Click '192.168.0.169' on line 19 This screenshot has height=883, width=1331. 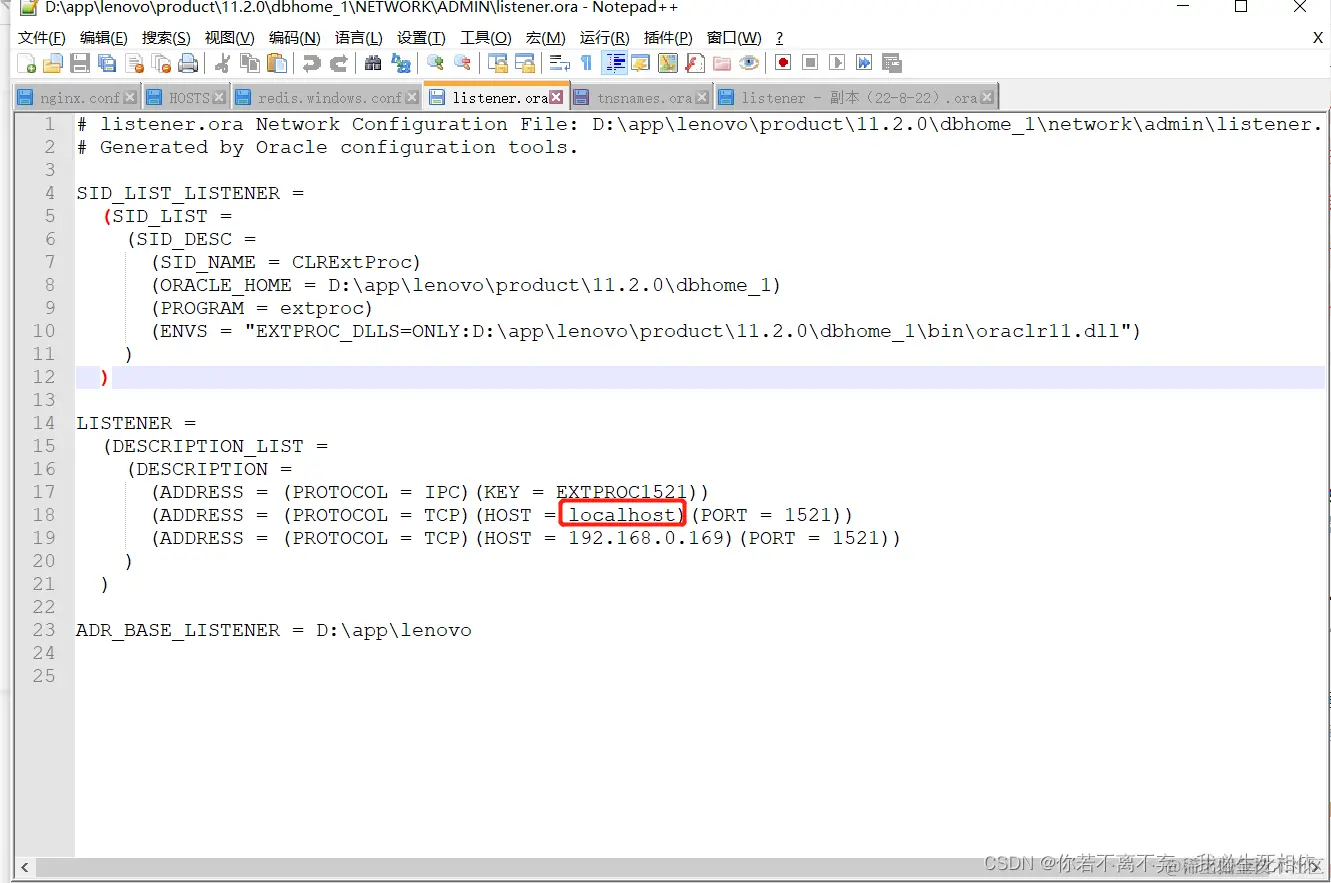(646, 538)
